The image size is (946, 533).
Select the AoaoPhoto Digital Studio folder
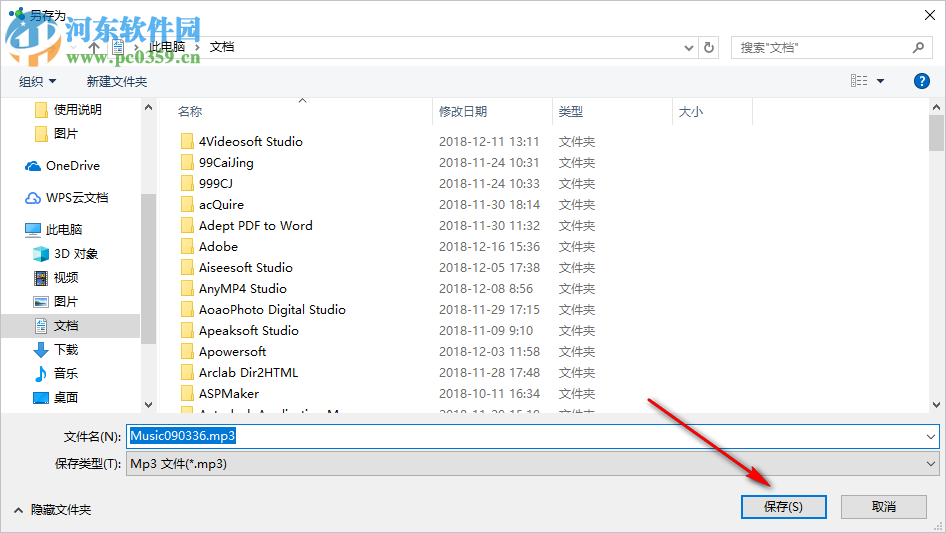pos(272,310)
